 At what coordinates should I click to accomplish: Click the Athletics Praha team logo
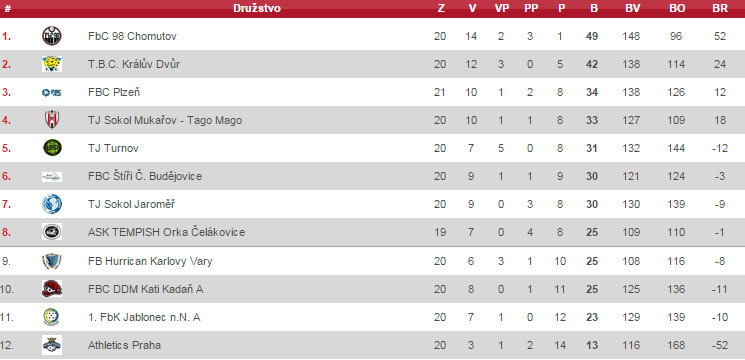coord(51,345)
